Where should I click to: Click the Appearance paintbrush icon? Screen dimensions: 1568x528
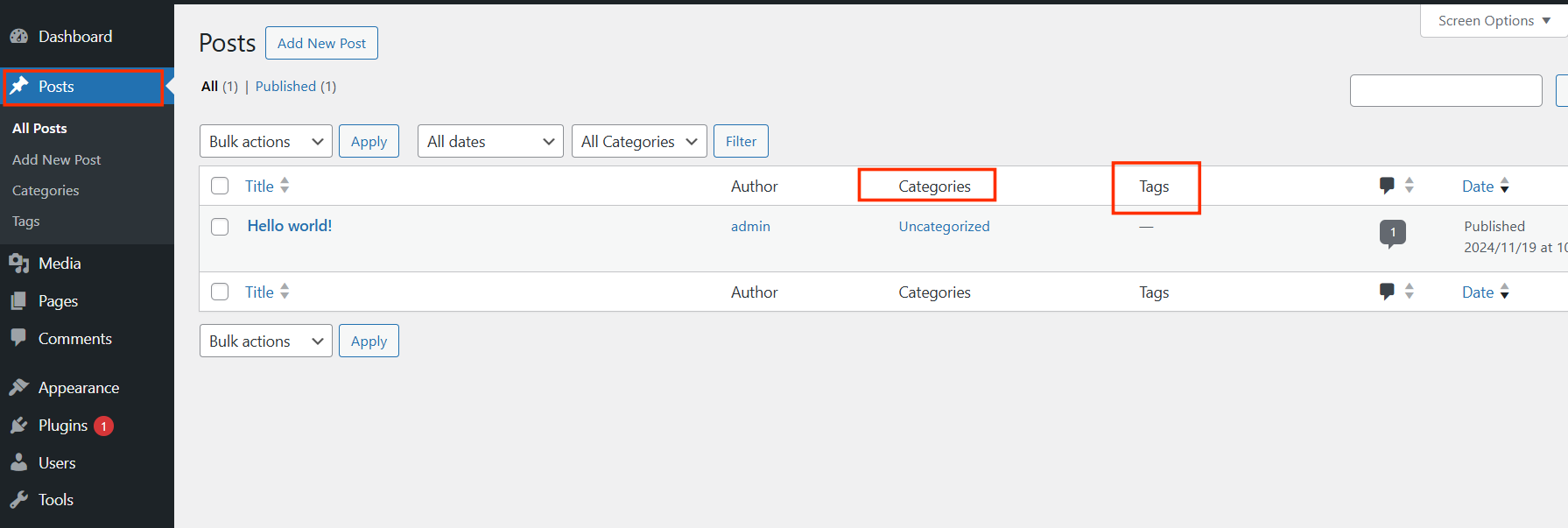click(x=18, y=388)
